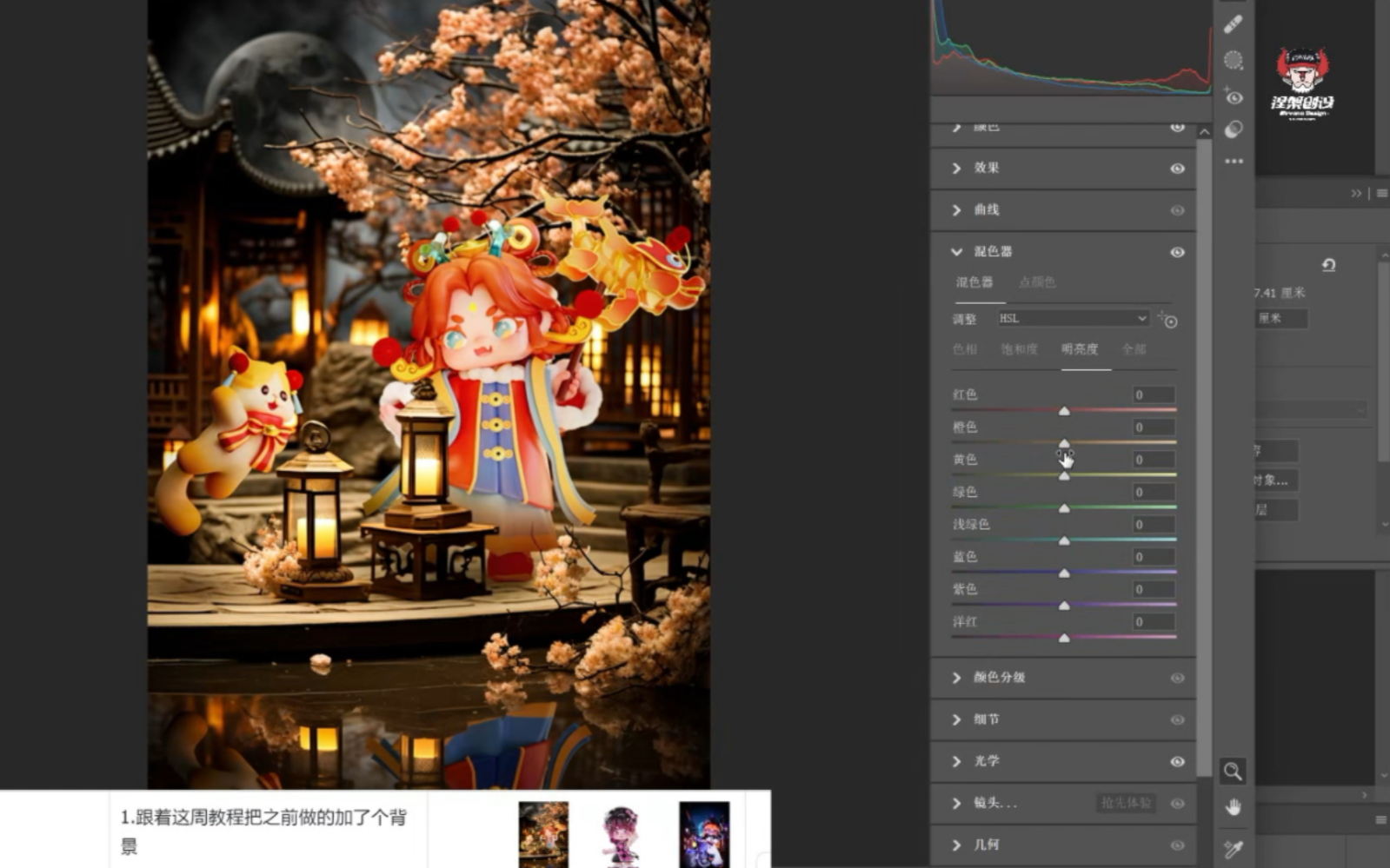Toggle visibility of the 颜色分级 panel
The image size is (1390, 868).
[x=1177, y=678]
